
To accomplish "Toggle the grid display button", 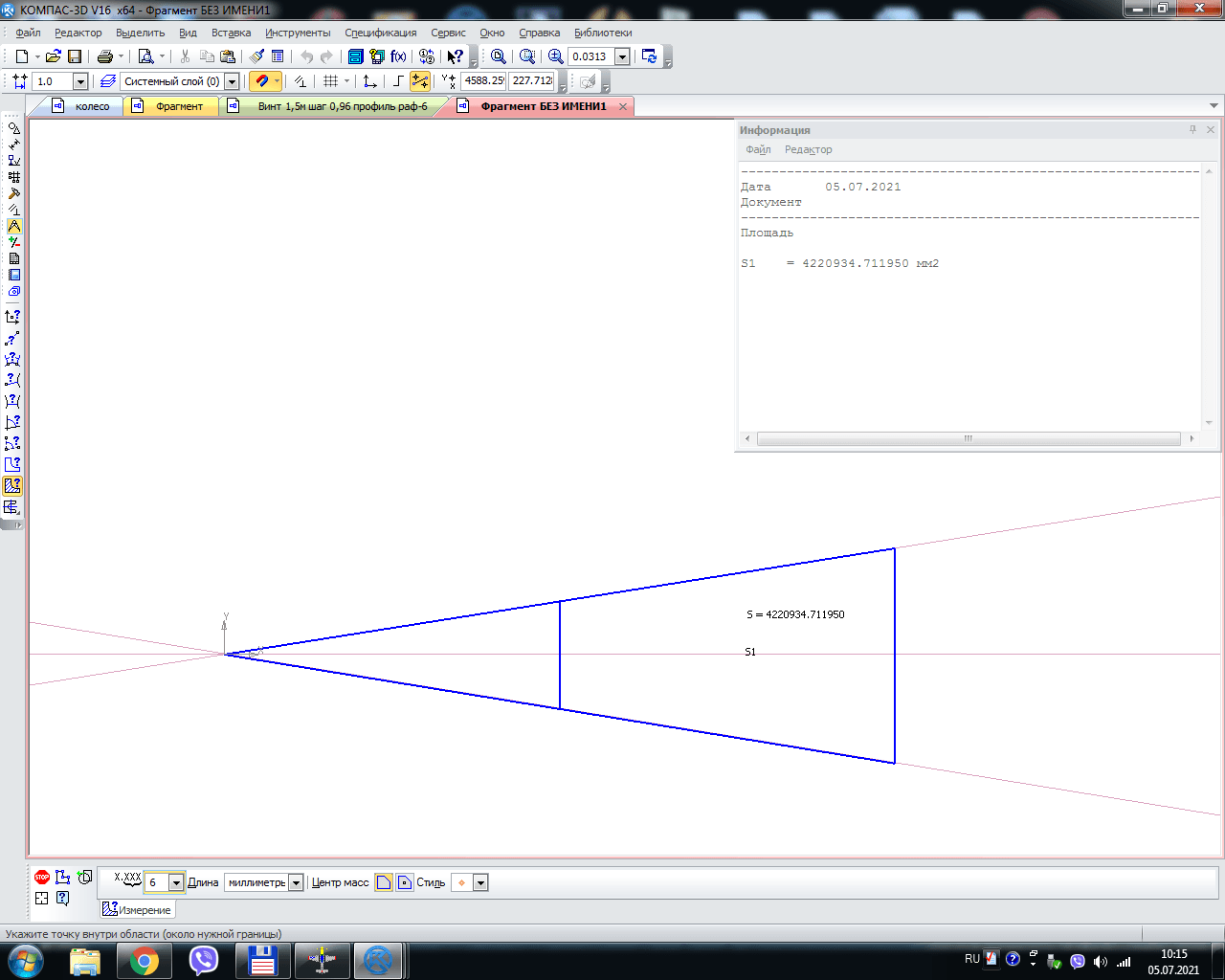I will (330, 81).
